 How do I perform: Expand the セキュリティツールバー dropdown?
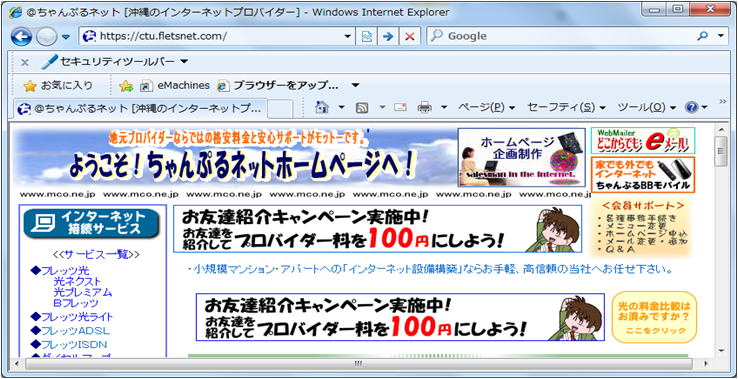pos(184,62)
